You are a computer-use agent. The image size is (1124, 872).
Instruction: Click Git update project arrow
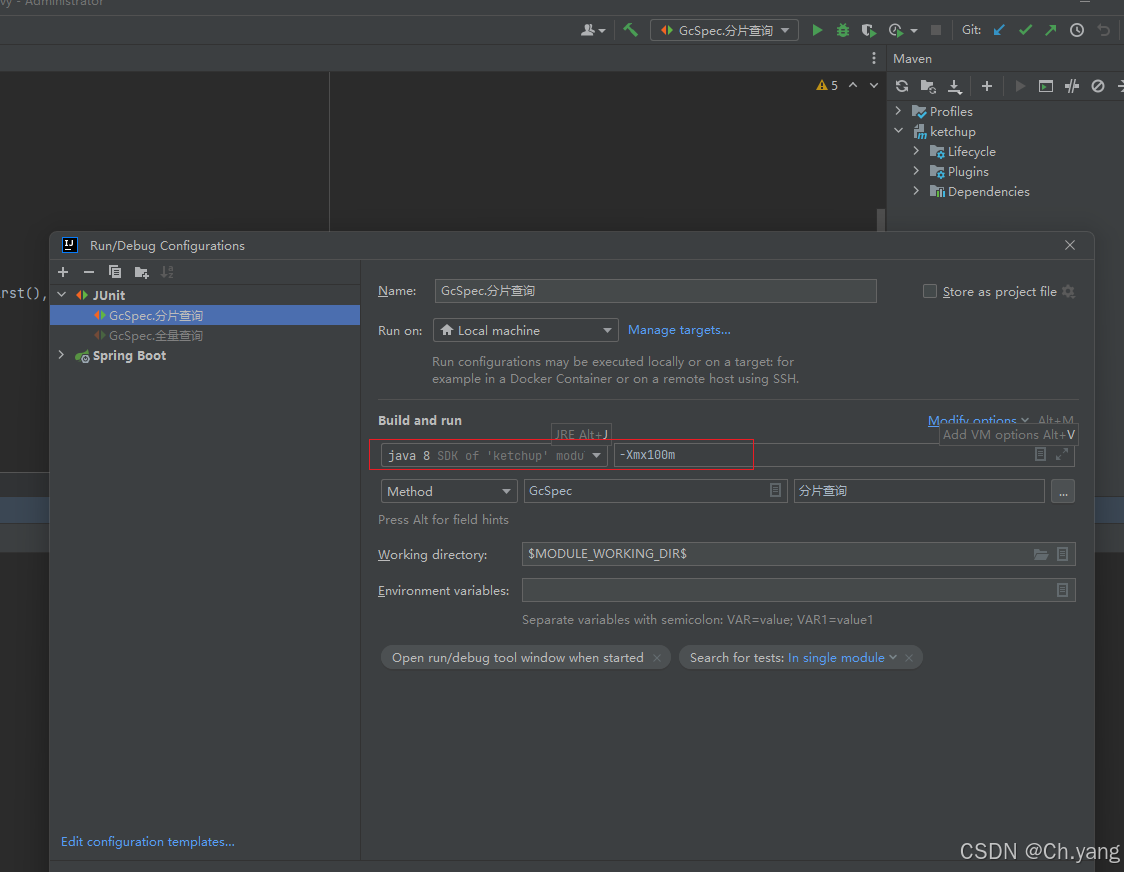[x=999, y=30]
